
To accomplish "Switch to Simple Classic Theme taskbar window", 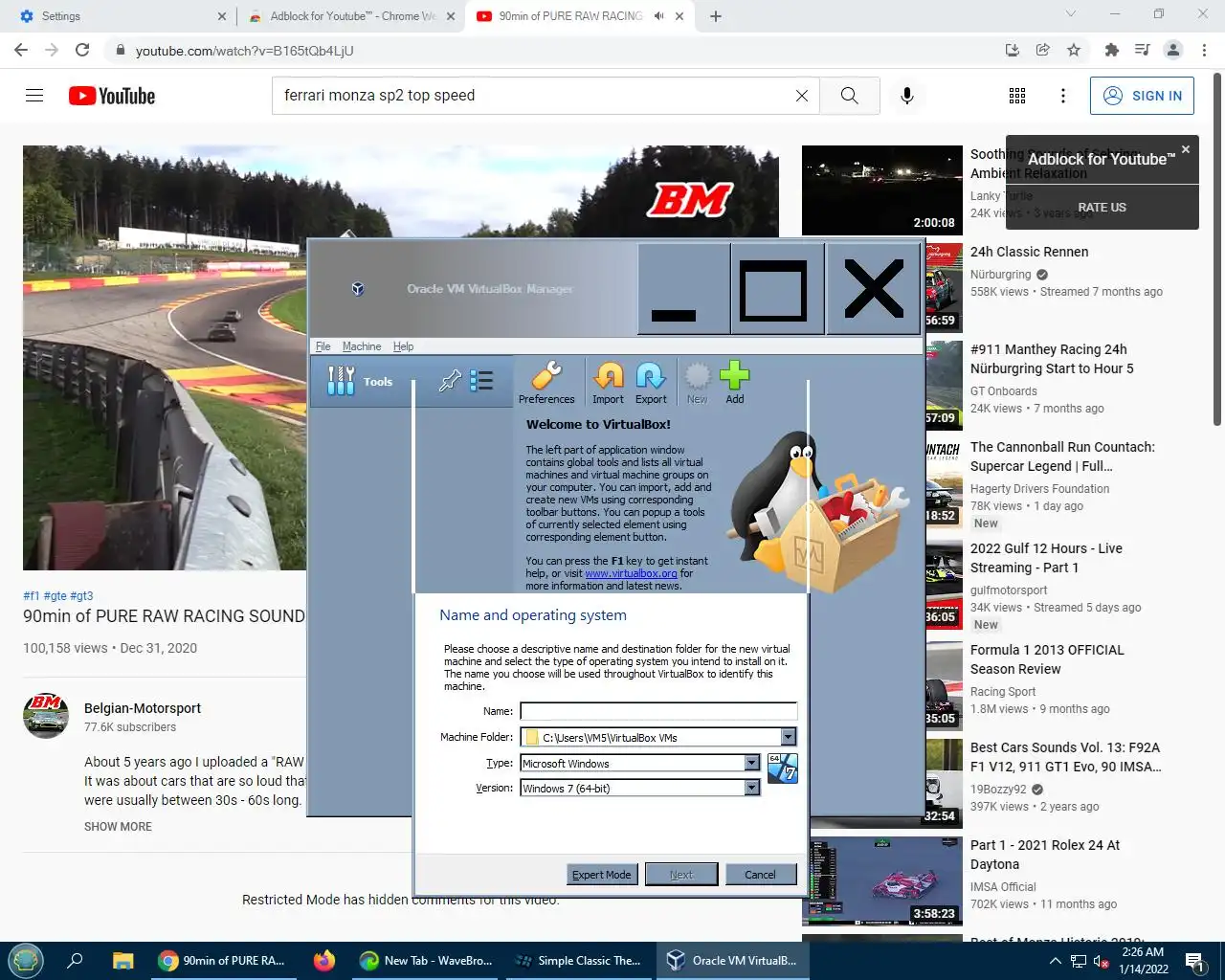I will (579, 960).
